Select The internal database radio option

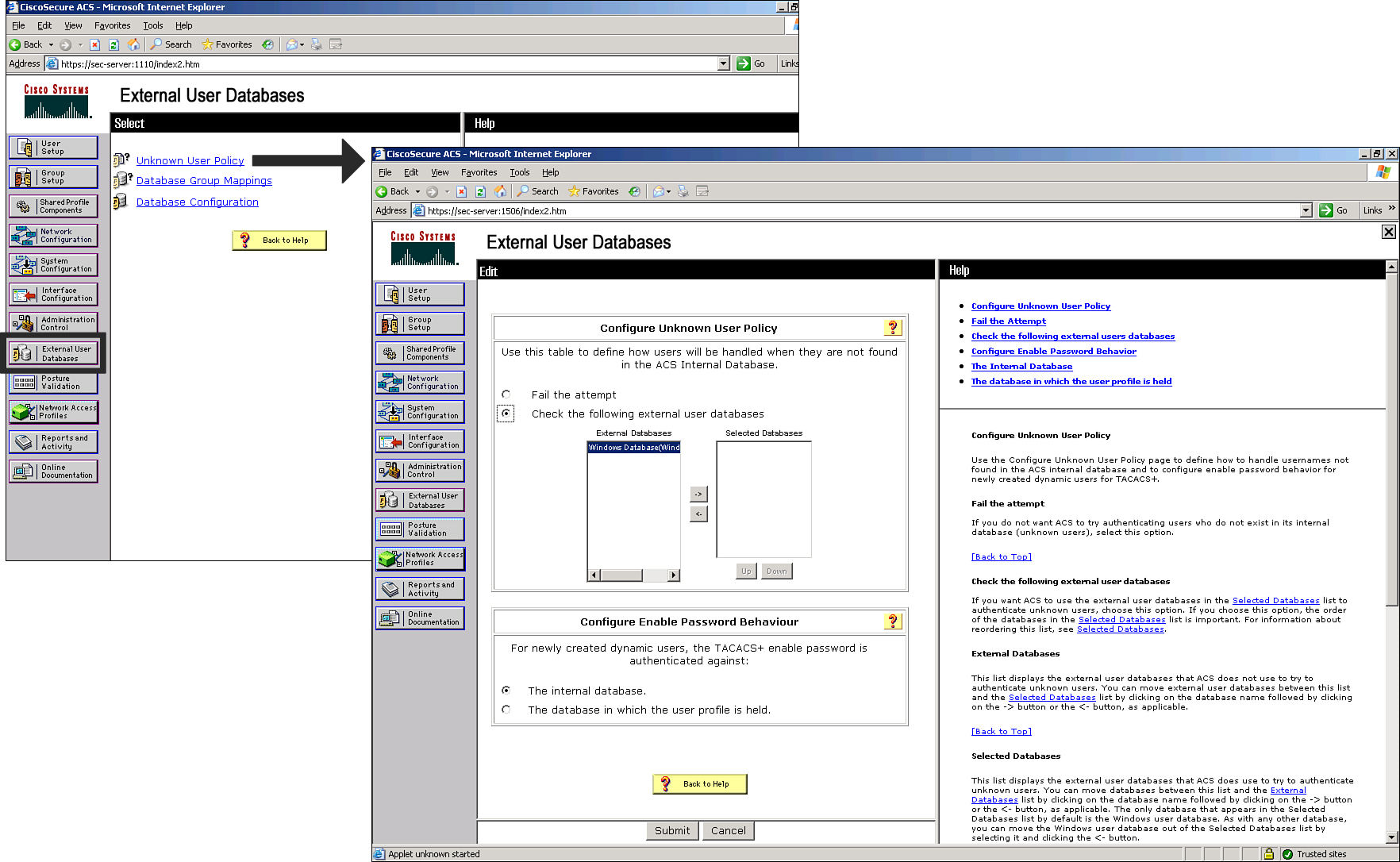(506, 691)
